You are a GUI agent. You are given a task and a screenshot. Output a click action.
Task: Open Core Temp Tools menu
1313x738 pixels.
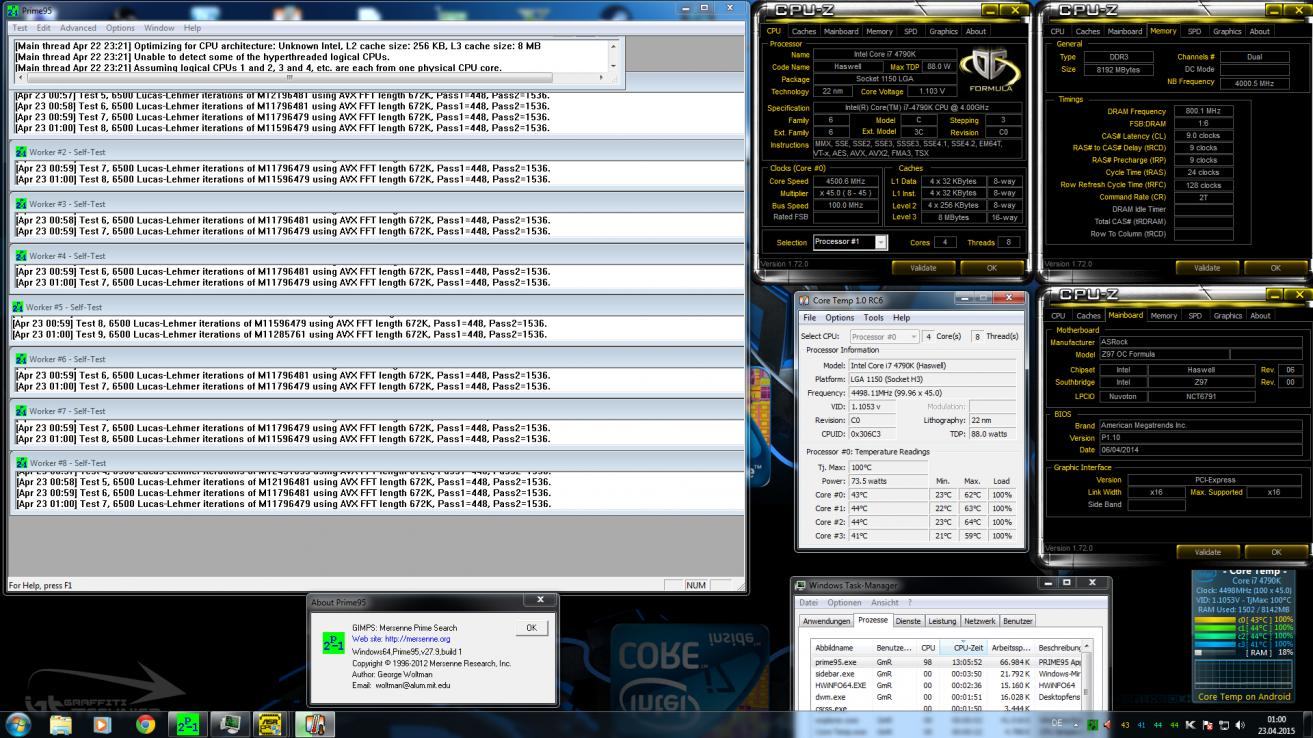coord(873,318)
